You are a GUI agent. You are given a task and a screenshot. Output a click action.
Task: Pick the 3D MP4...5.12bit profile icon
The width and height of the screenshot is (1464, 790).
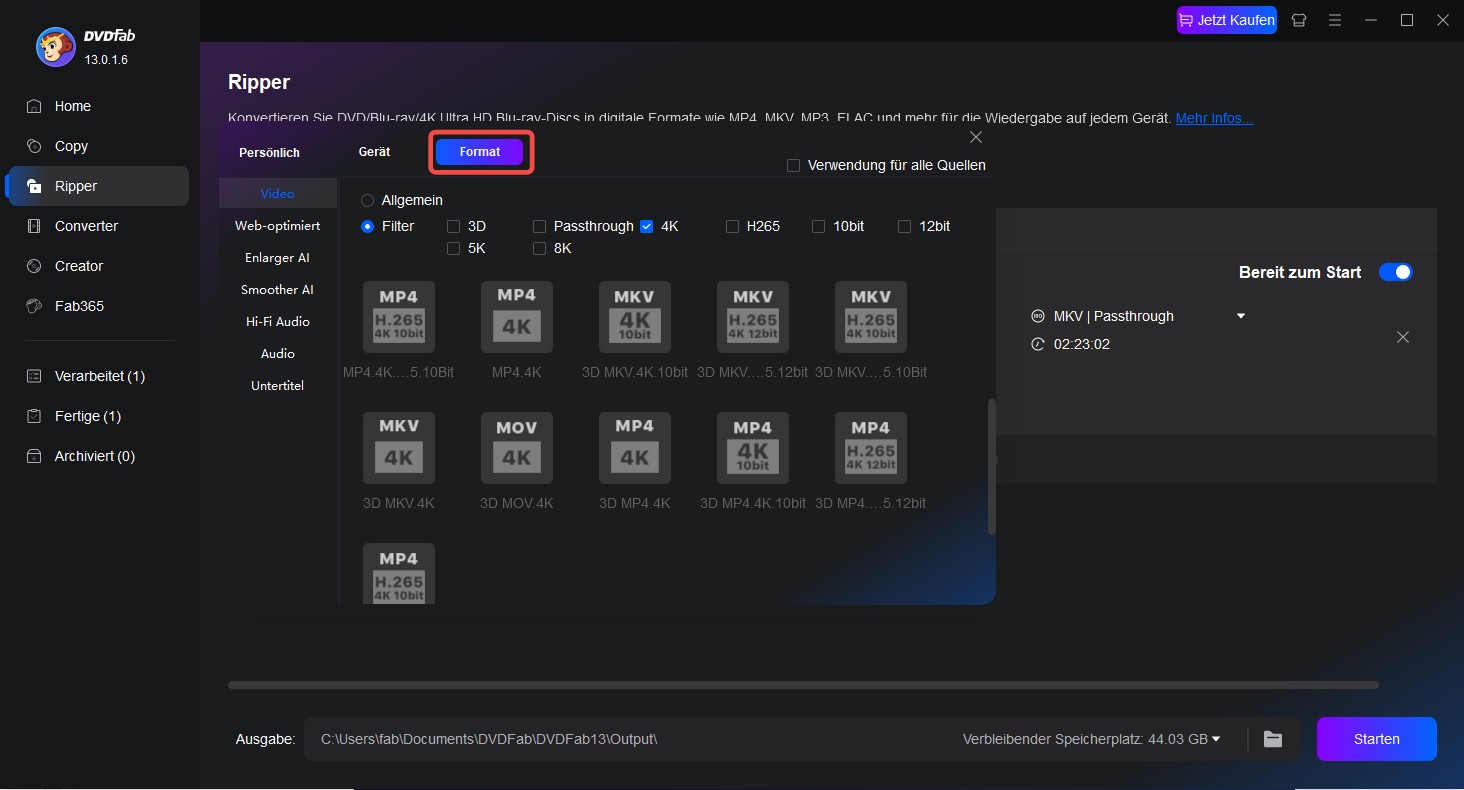click(871, 448)
